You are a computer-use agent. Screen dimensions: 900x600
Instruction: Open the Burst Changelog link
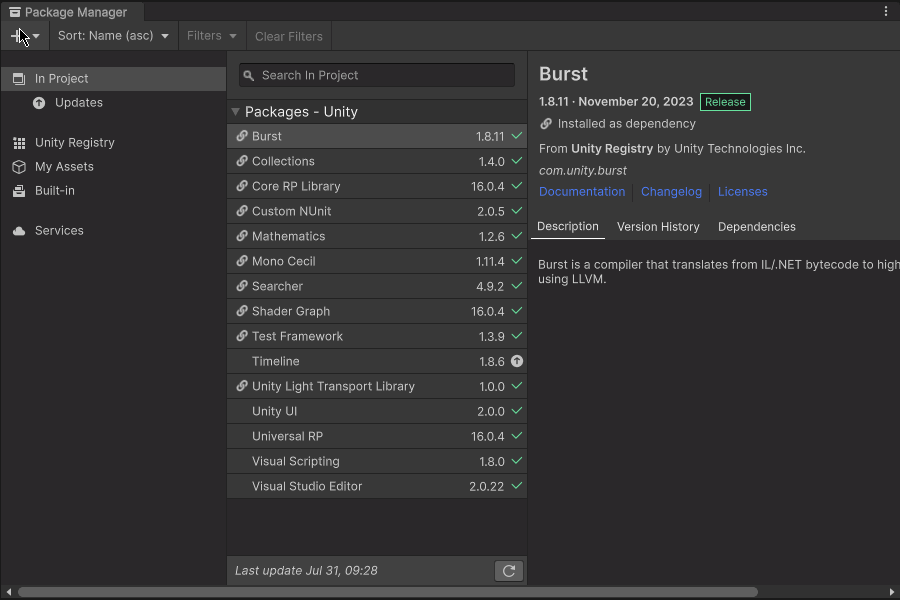tap(671, 192)
